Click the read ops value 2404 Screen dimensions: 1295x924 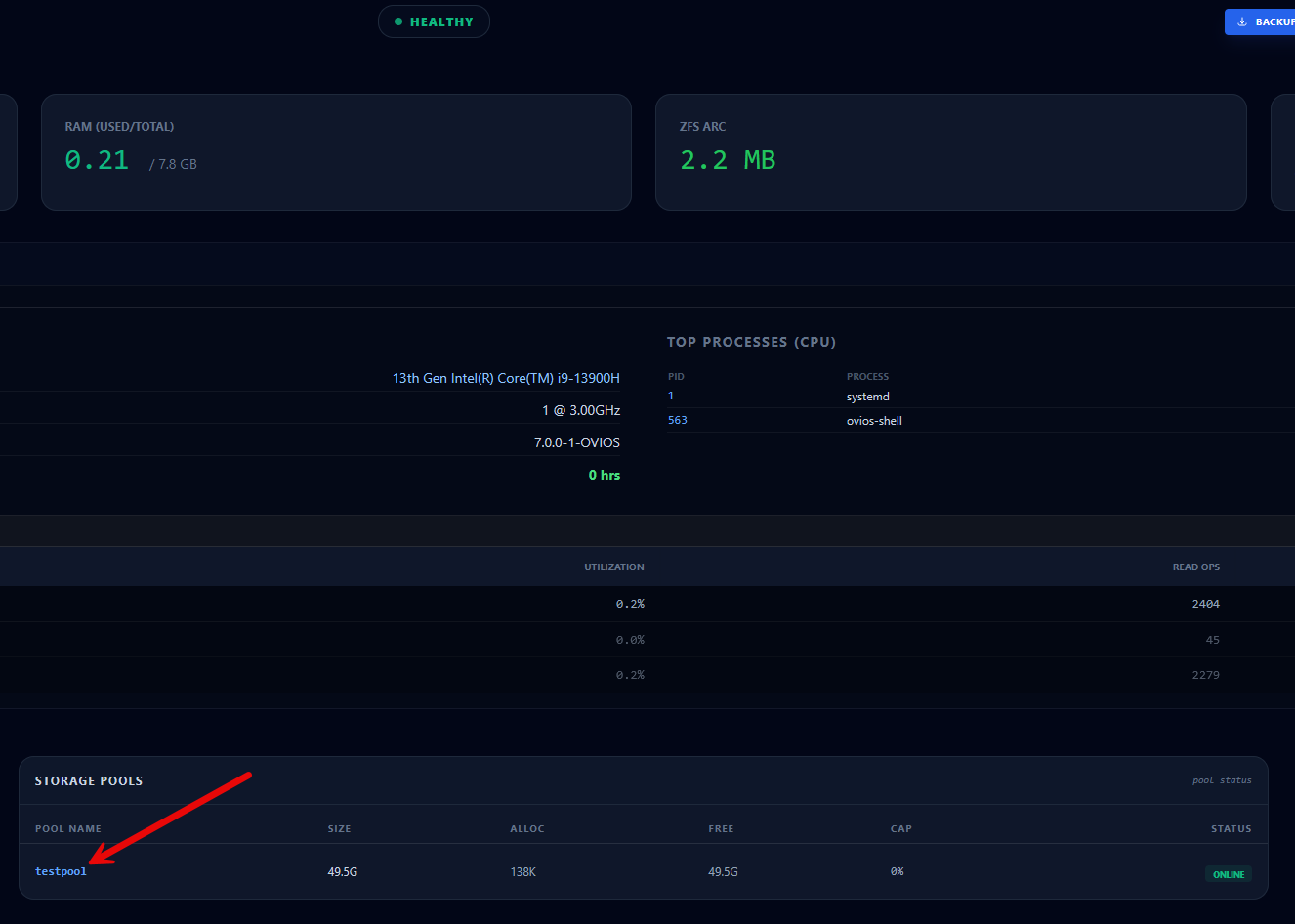pos(1206,604)
